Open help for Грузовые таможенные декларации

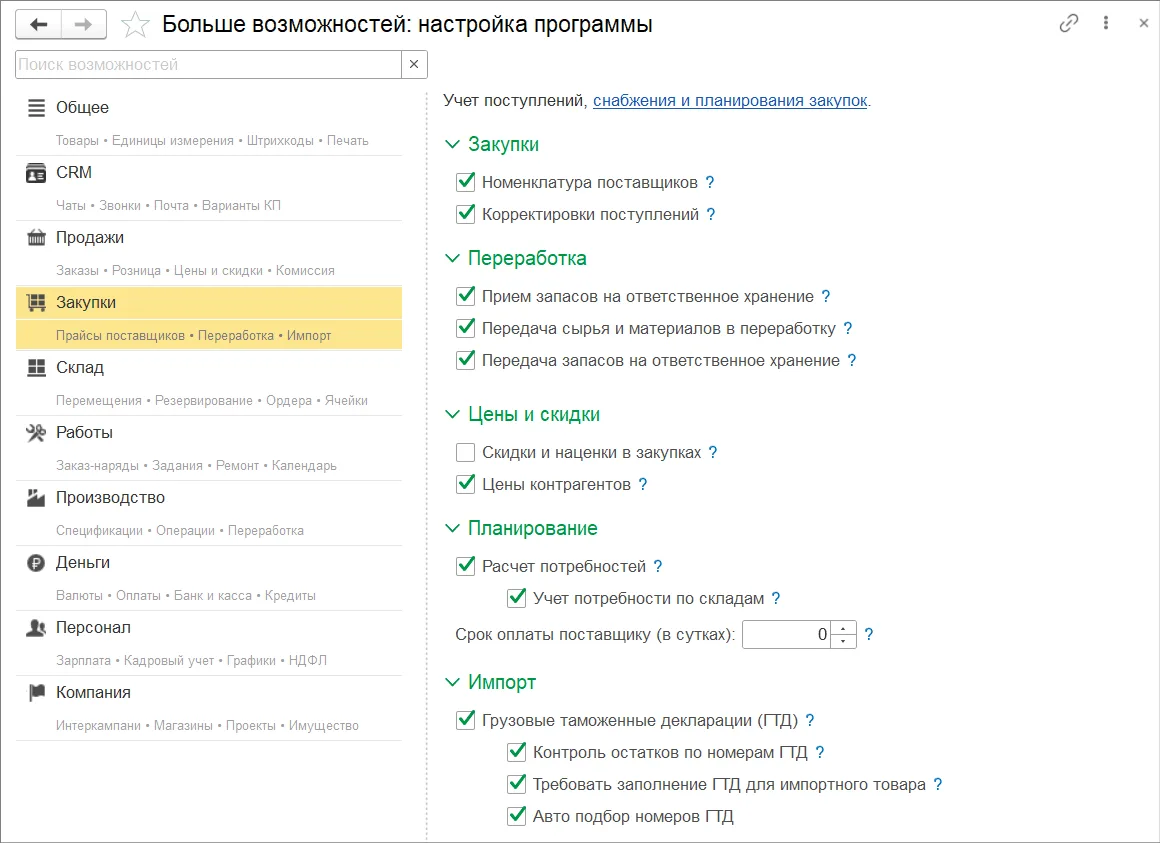(x=810, y=720)
